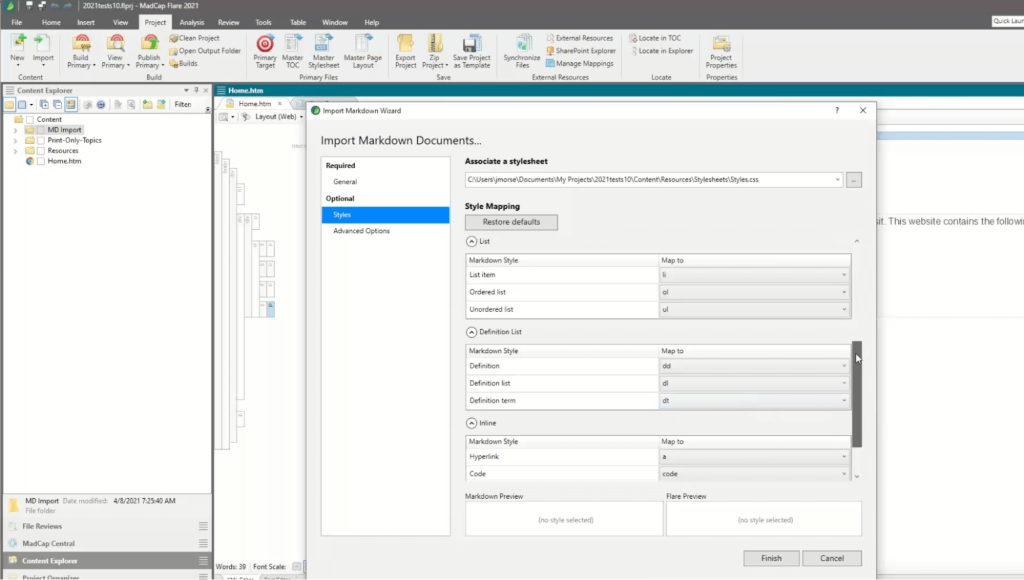Click the Import Markdown Wizard help icon
The height and width of the screenshot is (580, 1024).
point(837,110)
